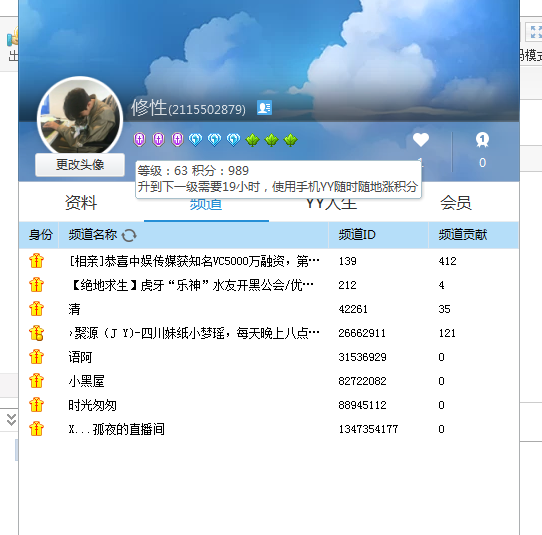Click the vest role icon for channel 212

[36, 285]
